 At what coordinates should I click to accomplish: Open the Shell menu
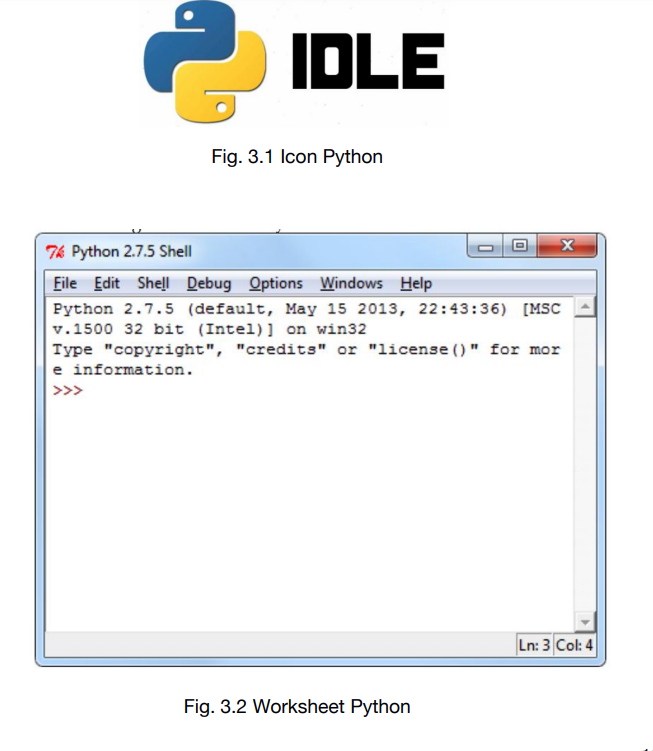153,283
